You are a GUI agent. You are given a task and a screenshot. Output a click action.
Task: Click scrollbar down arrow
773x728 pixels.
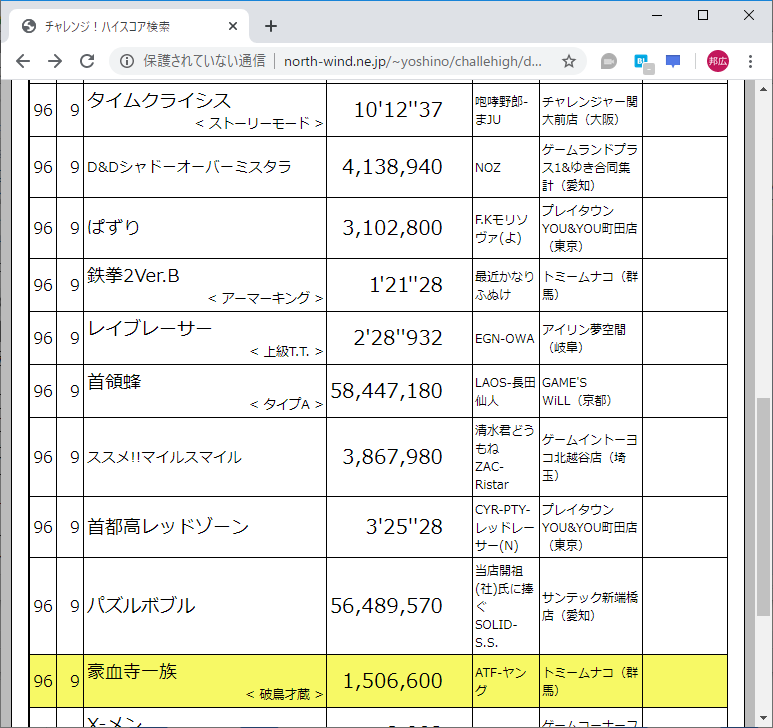(x=763, y=718)
